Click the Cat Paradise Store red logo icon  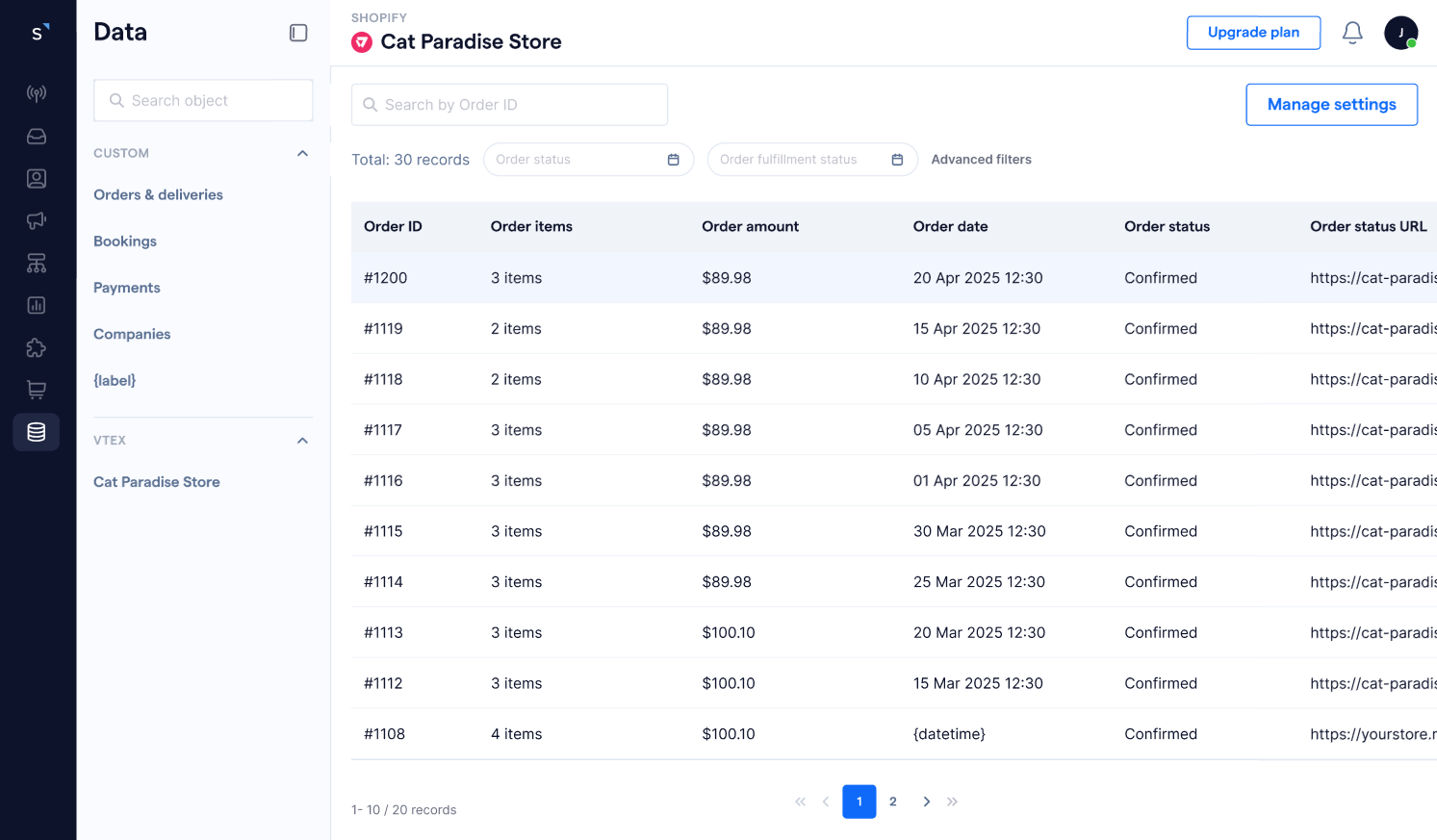click(x=362, y=42)
